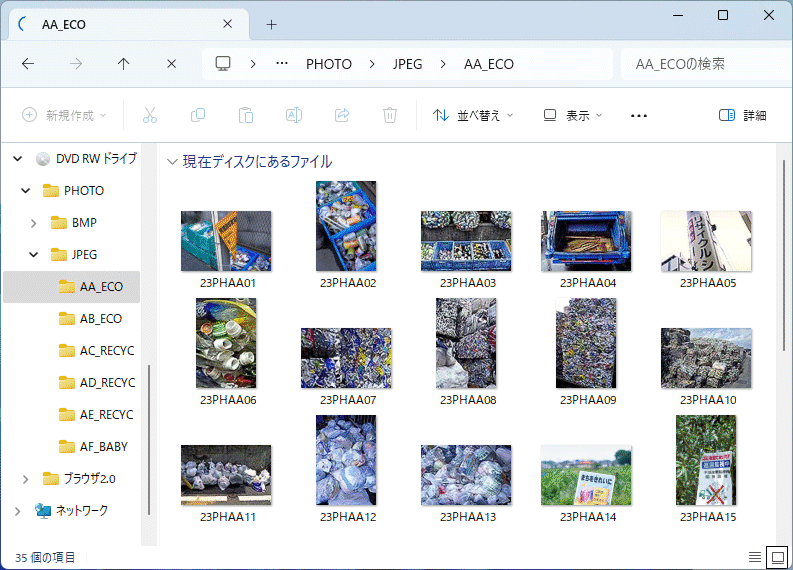793x570 pixels.
Task: Select the 23PHAA05 image thumbnail
Action: coord(707,241)
